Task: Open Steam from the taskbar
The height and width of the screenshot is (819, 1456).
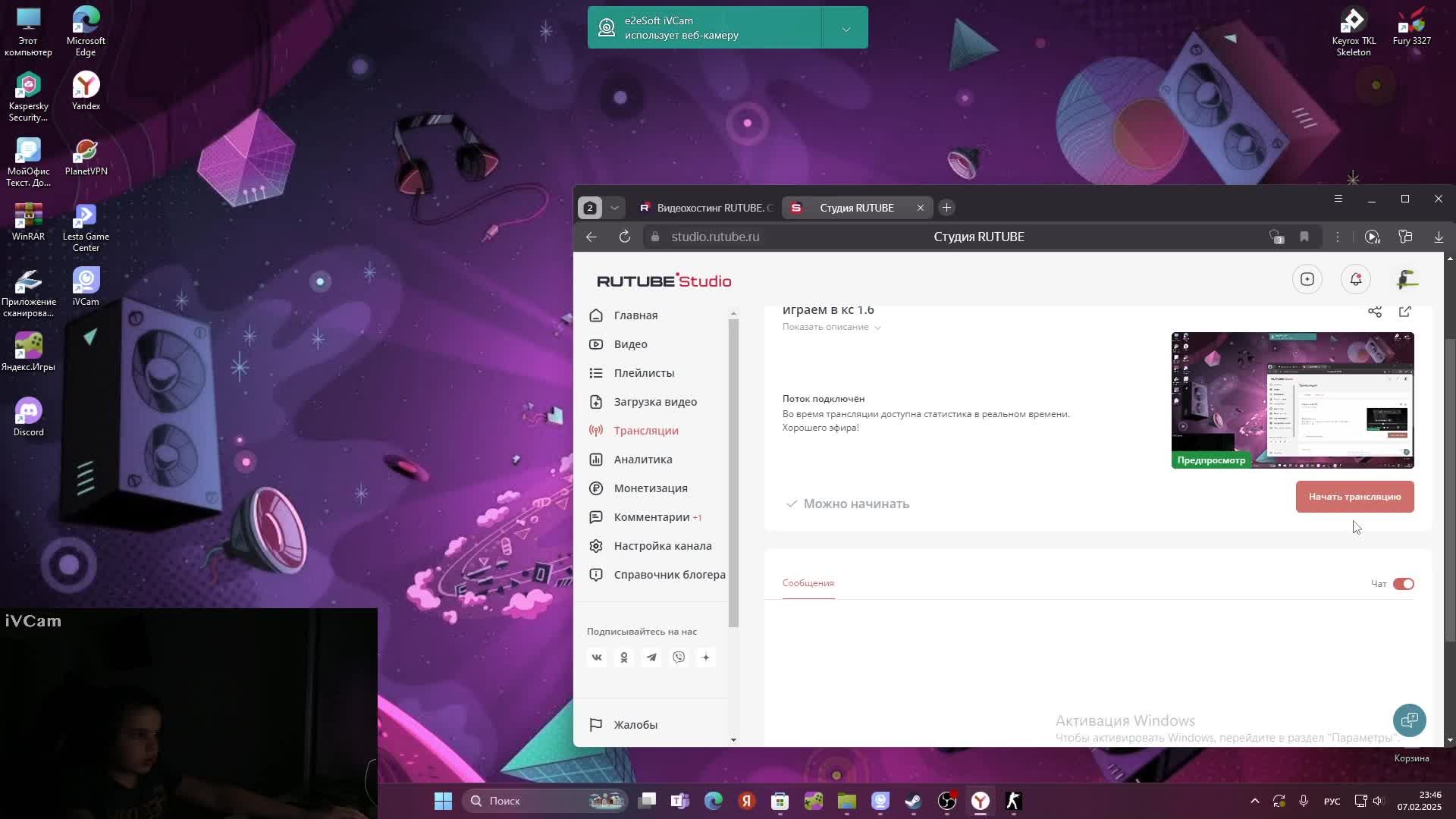Action: [x=913, y=801]
